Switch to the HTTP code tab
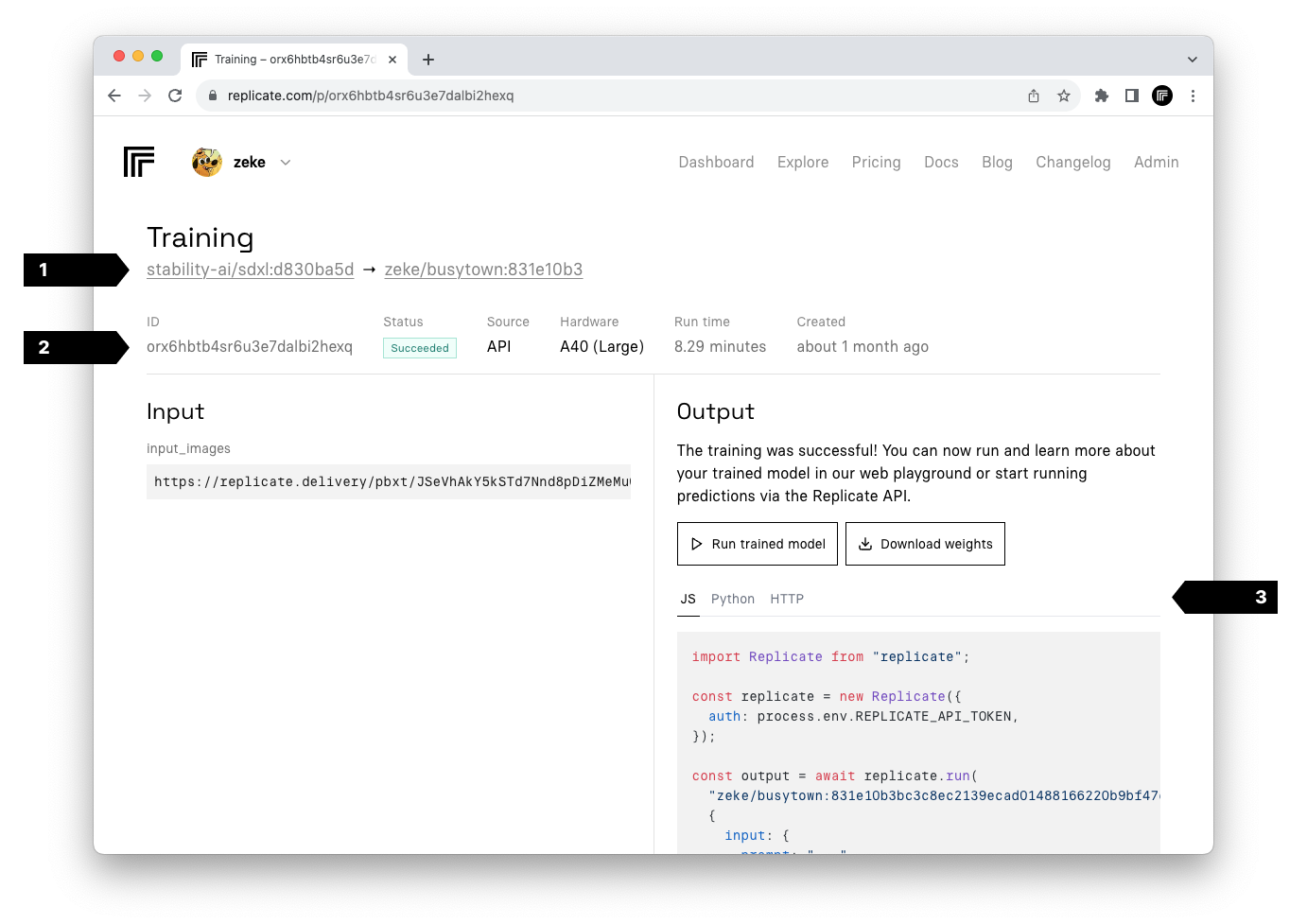This screenshot has width=1307, height=924. (x=787, y=599)
